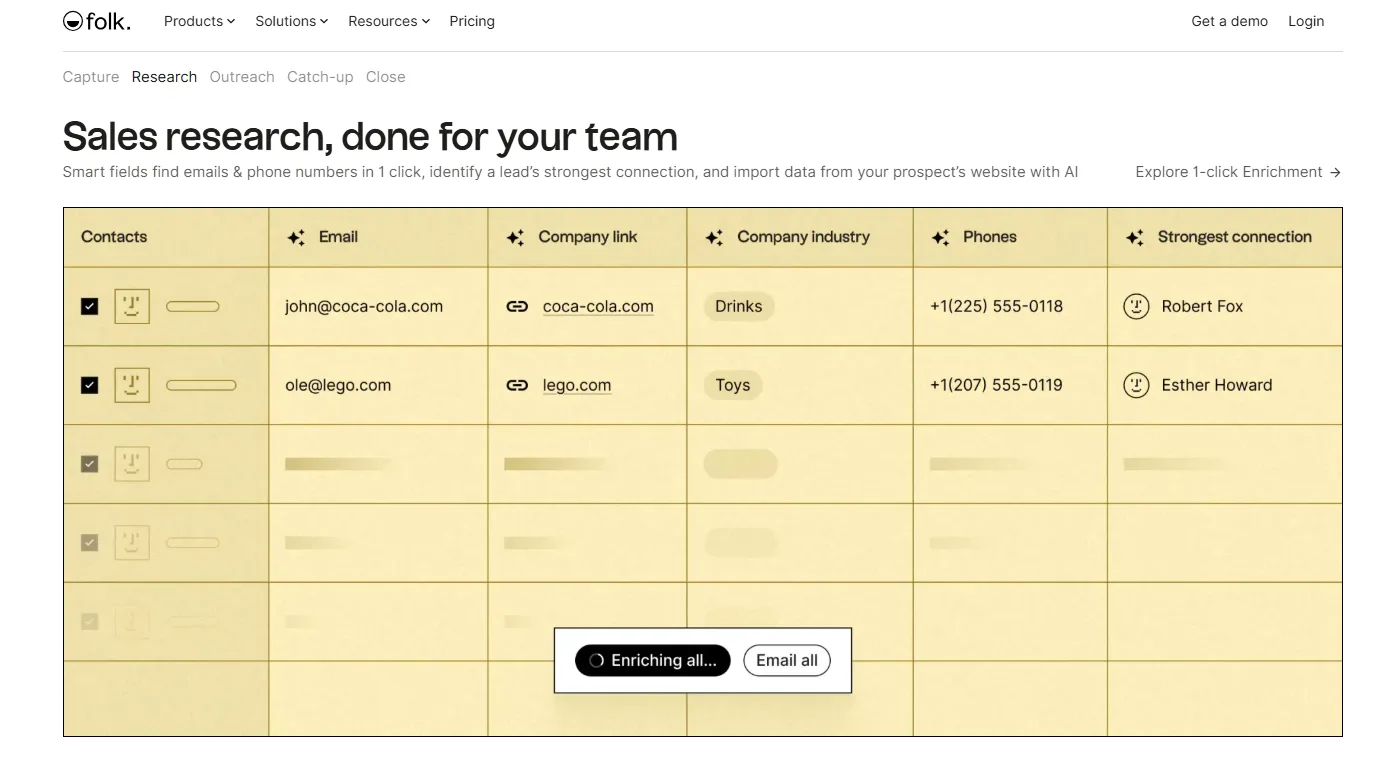Open the coca-cola.com company link
The image size is (1389, 765).
point(598,307)
